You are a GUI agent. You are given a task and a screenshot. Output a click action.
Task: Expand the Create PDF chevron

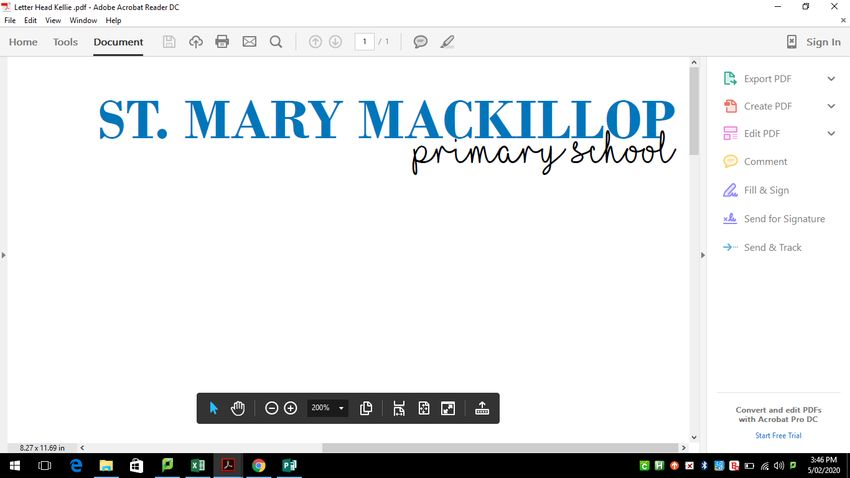point(831,106)
